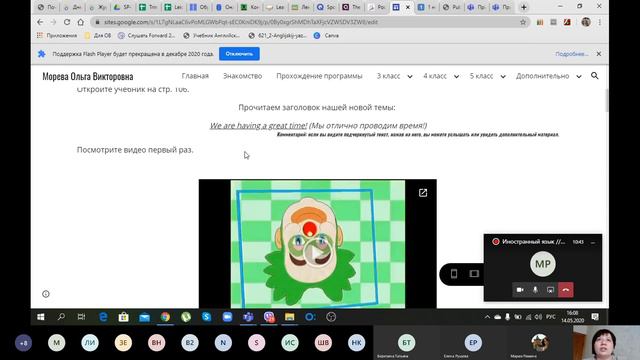Toggle camera in Teams call popup
Screen dimensions: 640x360
pyautogui.click(x=520, y=290)
